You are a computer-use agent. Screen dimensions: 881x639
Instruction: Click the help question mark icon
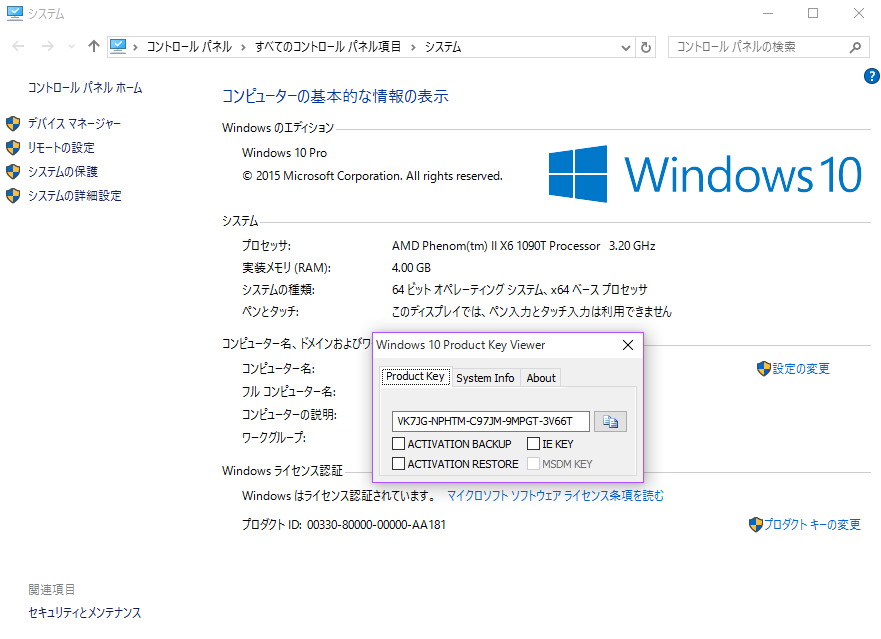pos(871,76)
